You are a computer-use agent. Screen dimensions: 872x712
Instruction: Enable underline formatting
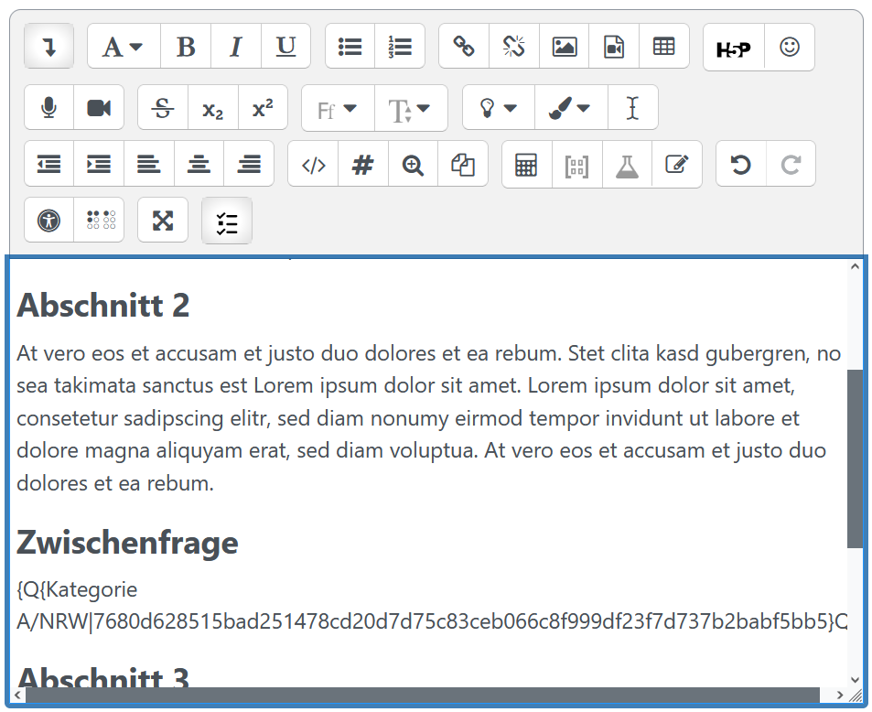tap(286, 47)
